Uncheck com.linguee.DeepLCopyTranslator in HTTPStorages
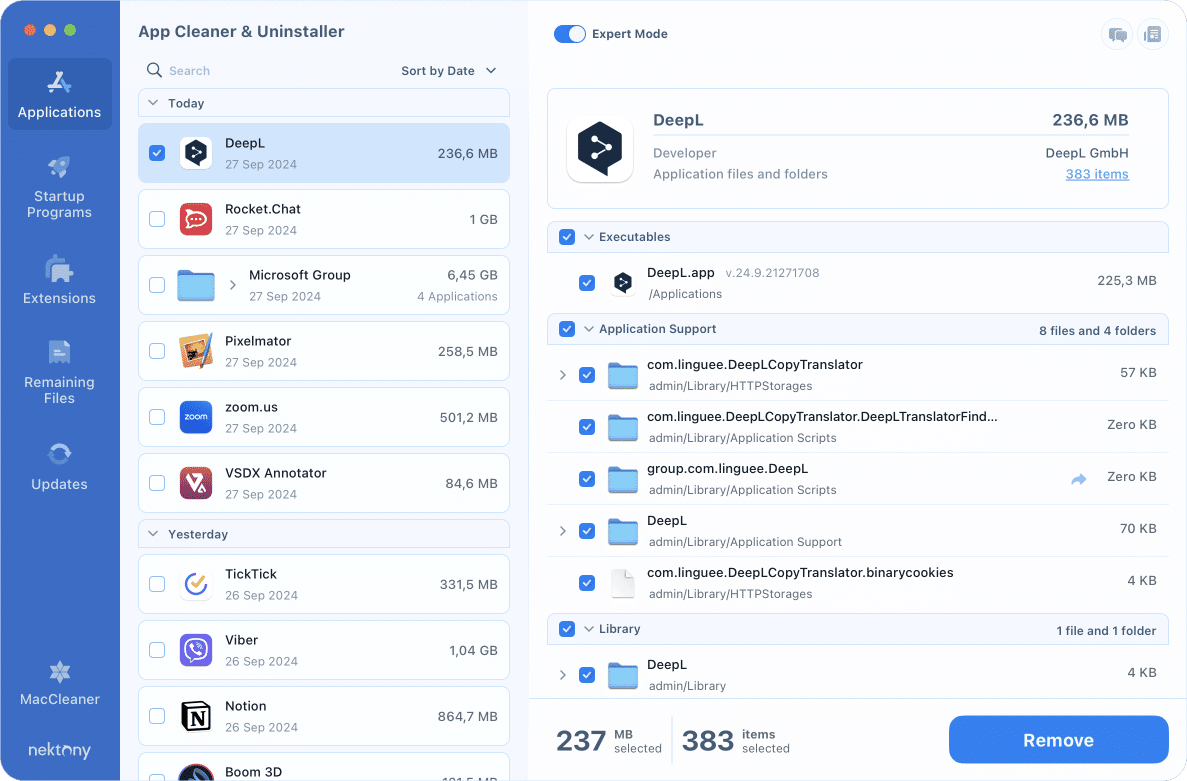The height and width of the screenshot is (781, 1187). (x=587, y=375)
